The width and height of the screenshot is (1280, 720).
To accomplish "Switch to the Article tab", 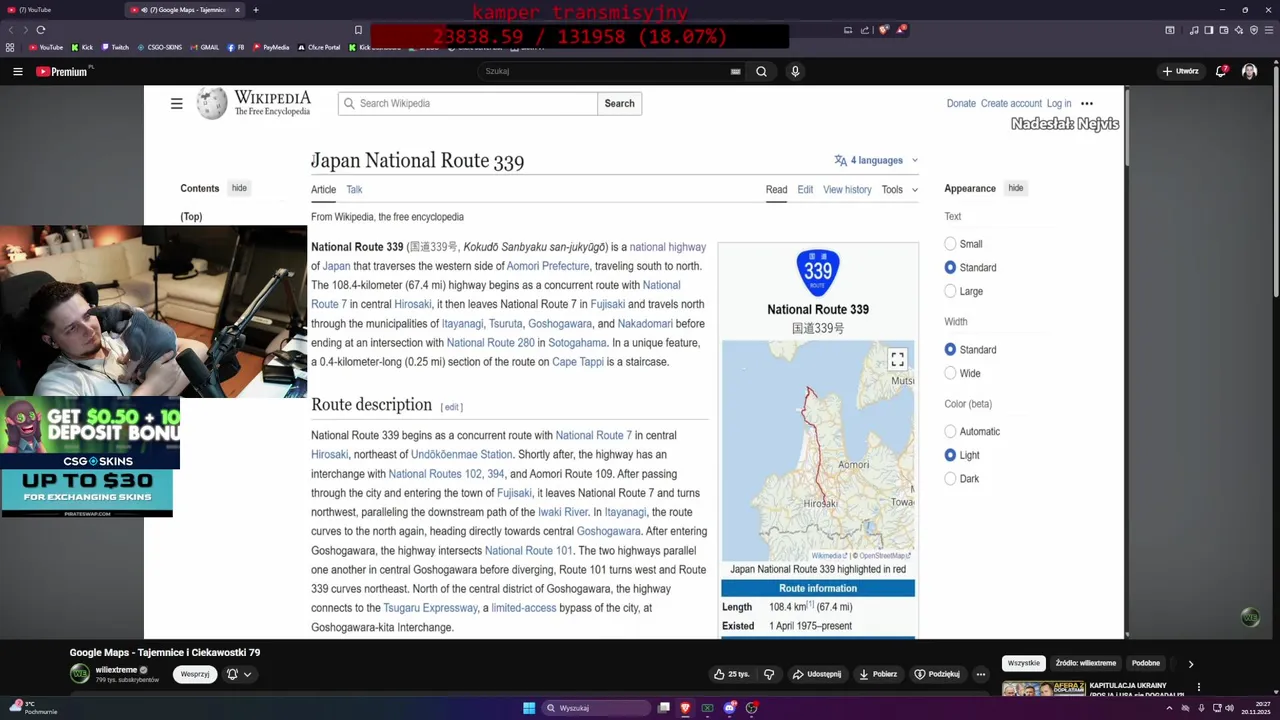I will pyautogui.click(x=323, y=189).
